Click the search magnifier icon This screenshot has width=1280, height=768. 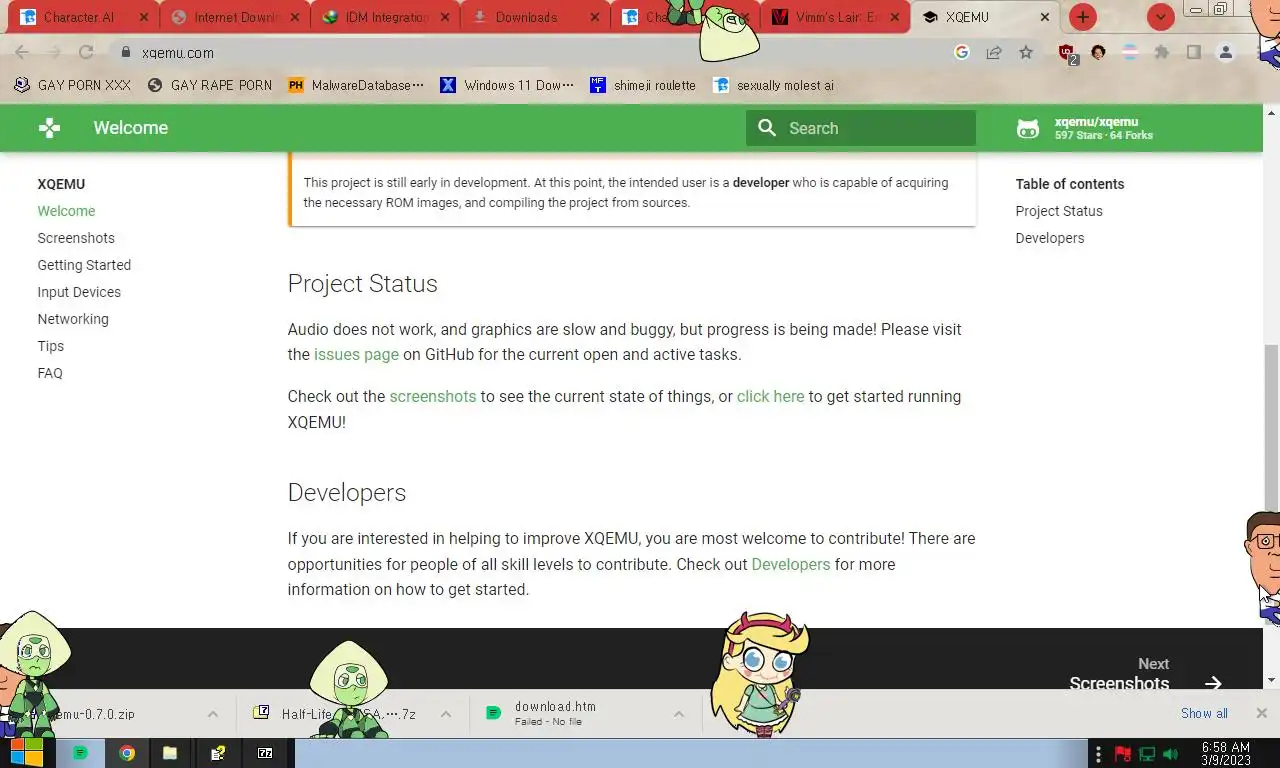[x=767, y=128]
